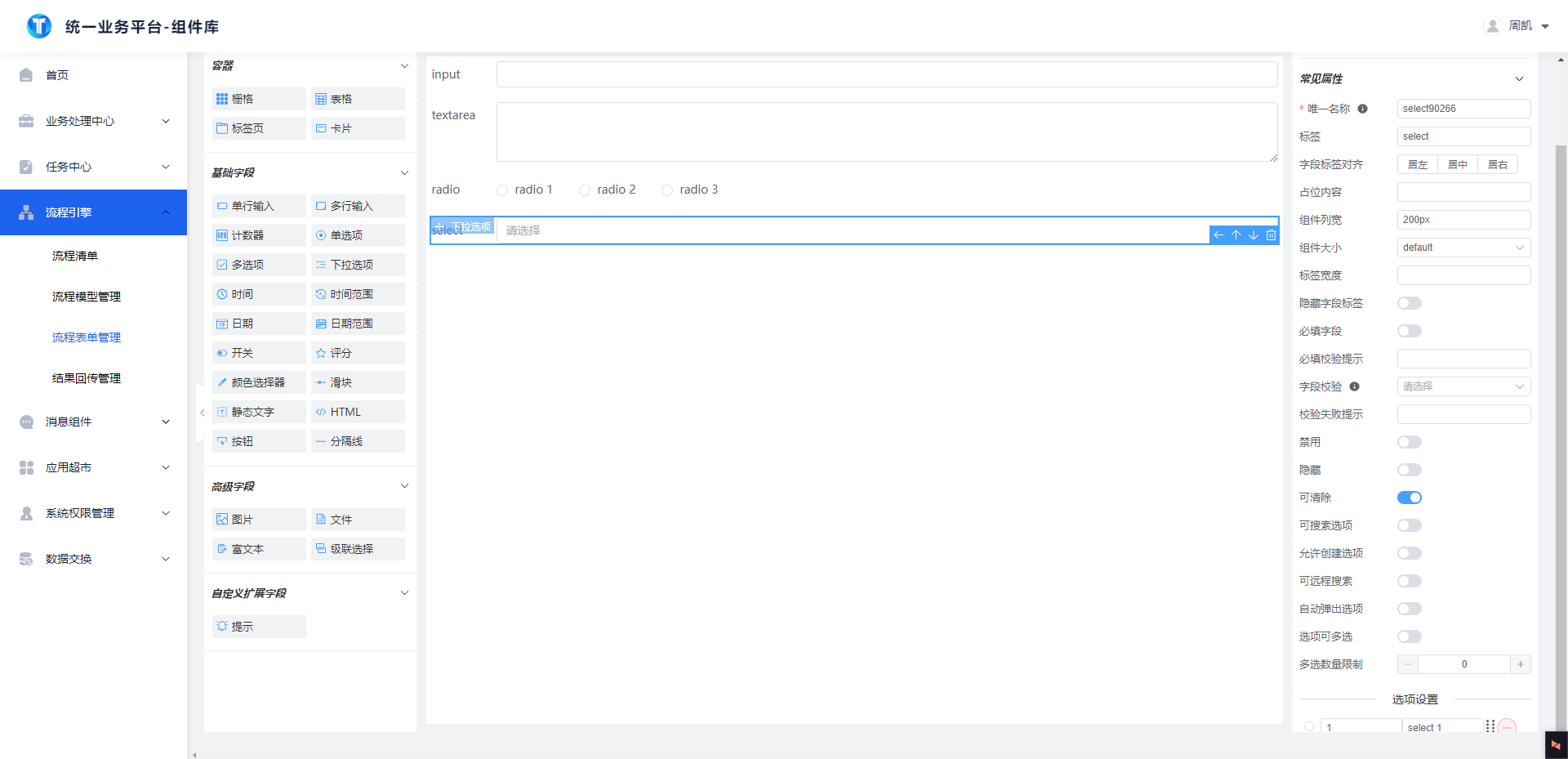Add the 时间范围 field

coord(358,294)
